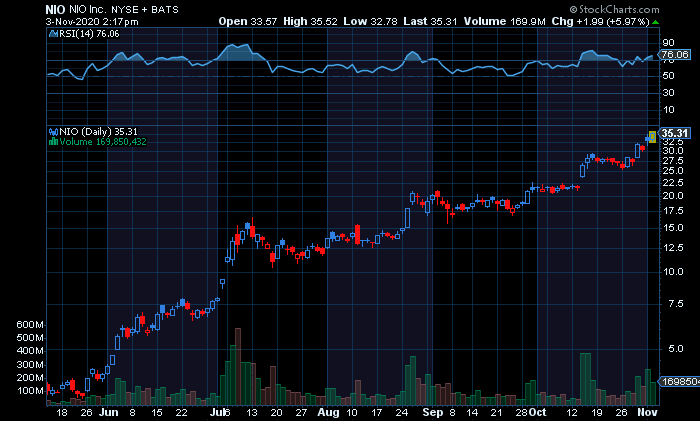Click the RSI(14) 76.06 legend label
The image size is (700, 421).
[89, 34]
